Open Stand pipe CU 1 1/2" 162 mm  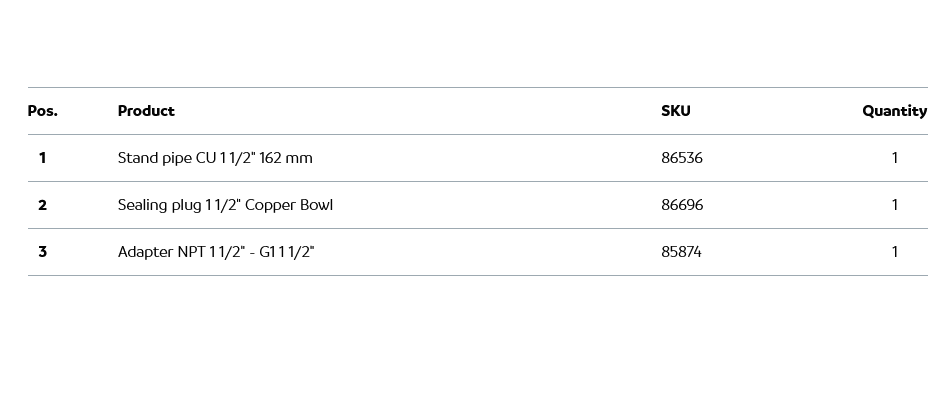(215, 158)
